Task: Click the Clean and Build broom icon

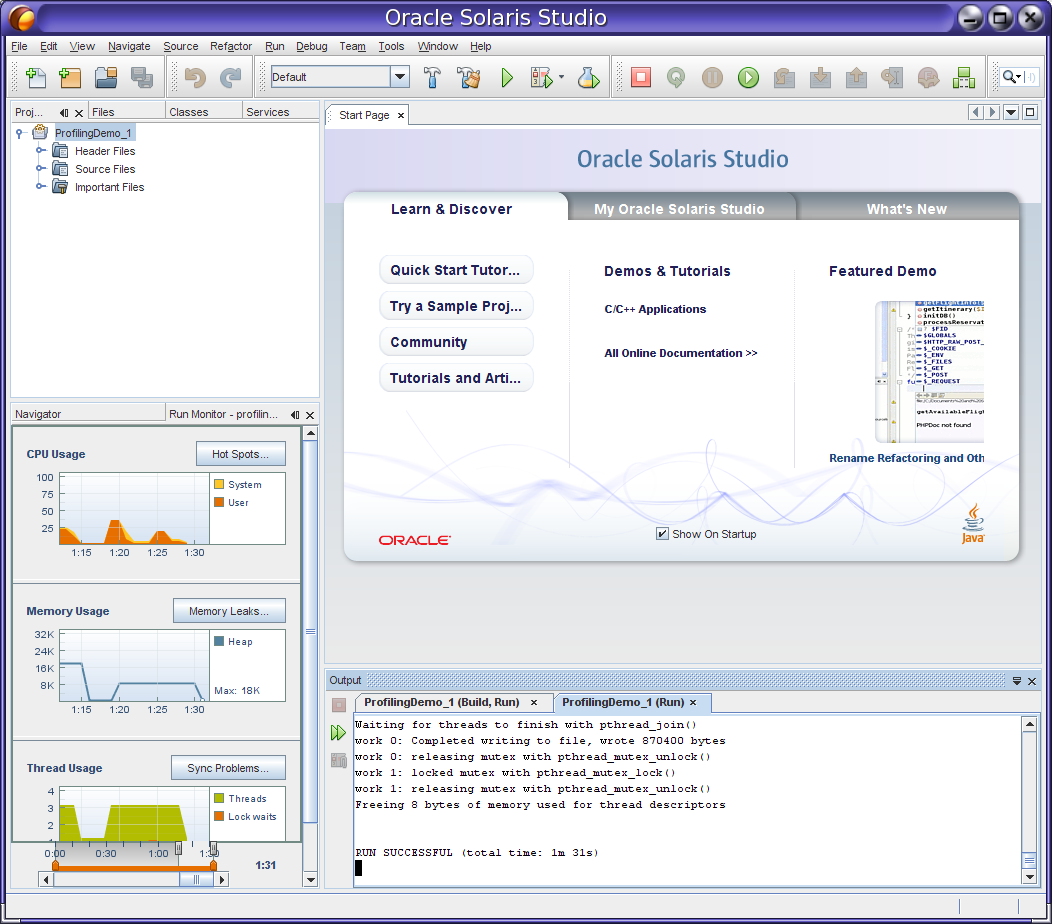Action: (x=469, y=78)
